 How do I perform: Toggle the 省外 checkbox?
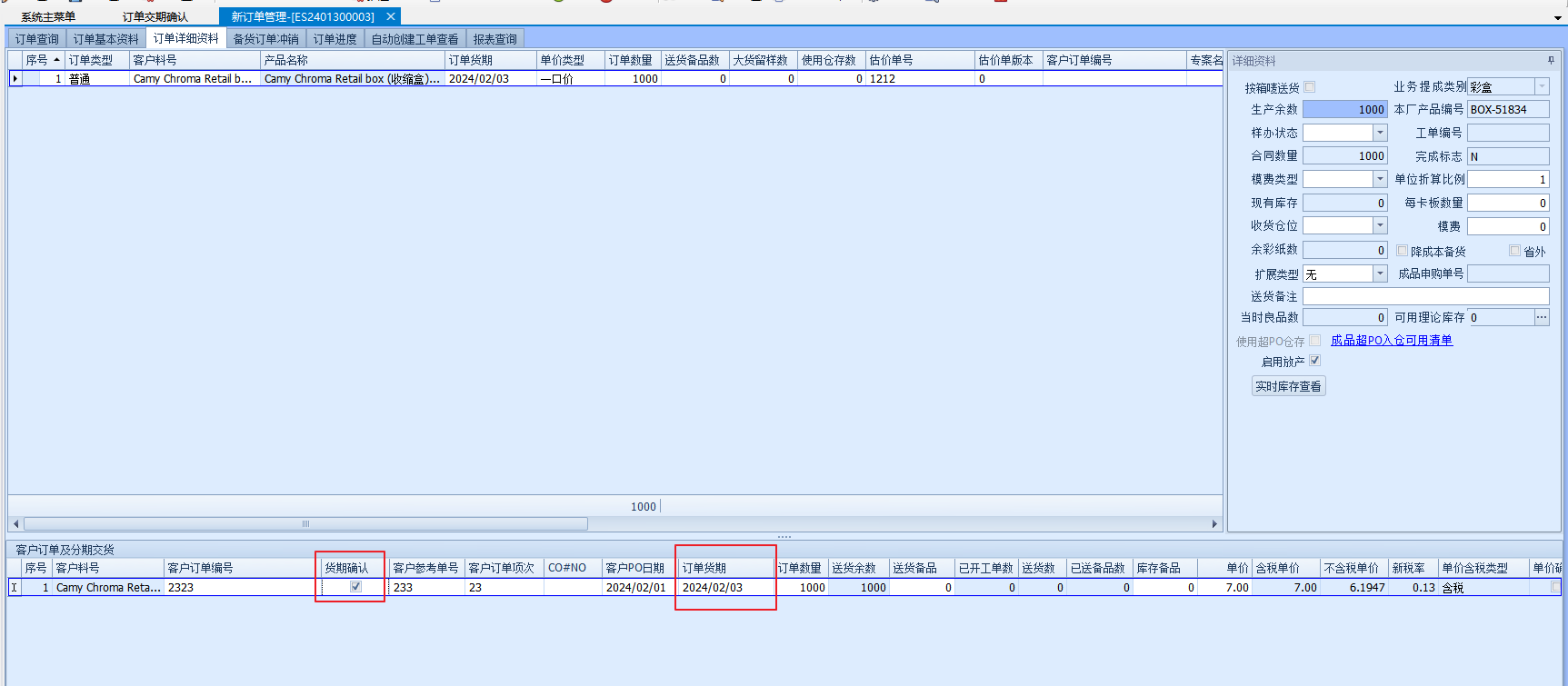click(1515, 251)
